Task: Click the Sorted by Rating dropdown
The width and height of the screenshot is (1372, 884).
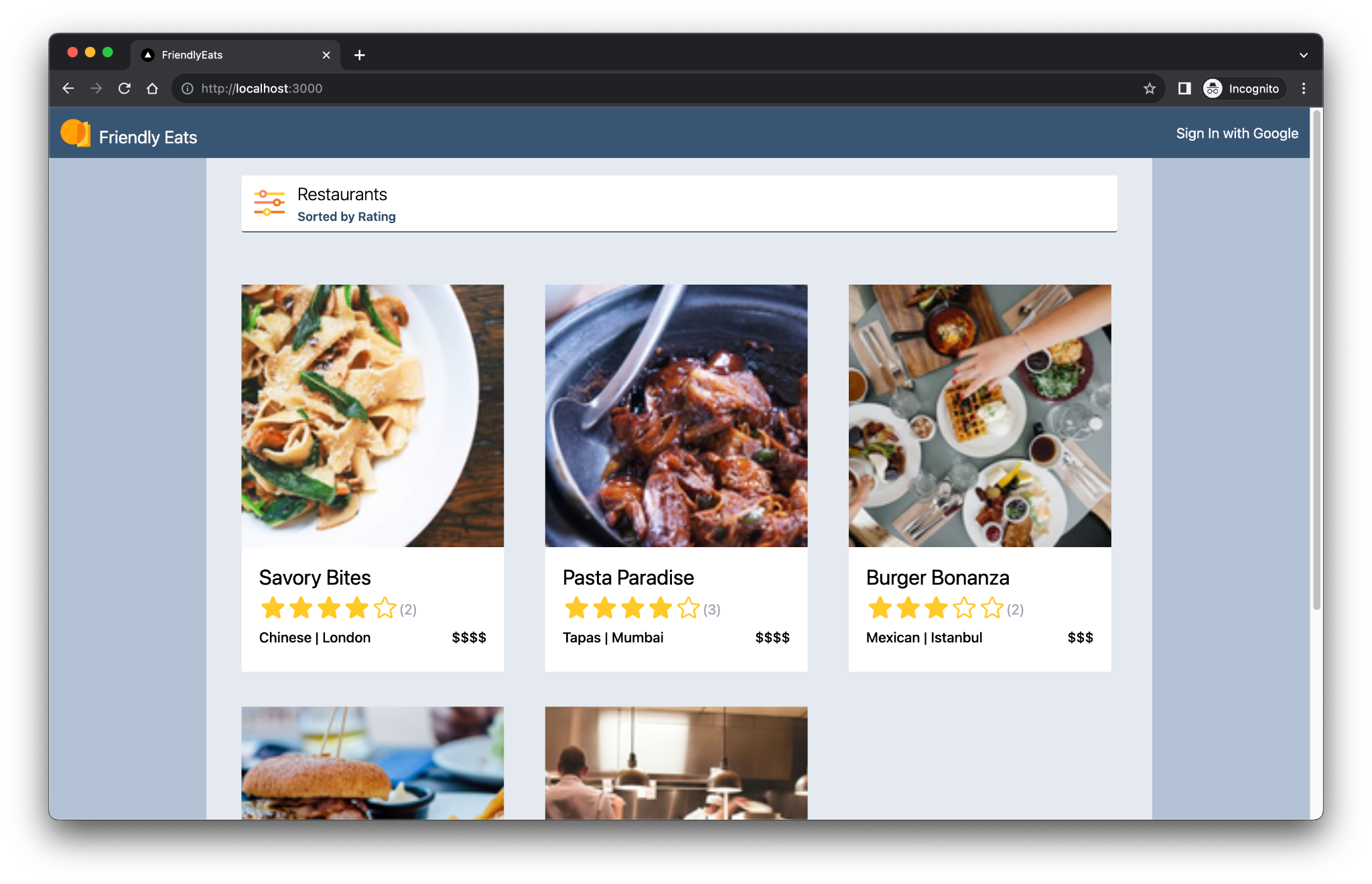Action: 347,216
